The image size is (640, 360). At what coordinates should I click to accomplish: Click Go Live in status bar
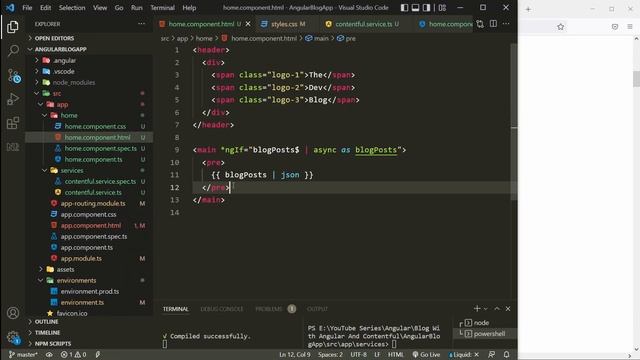point(426,354)
